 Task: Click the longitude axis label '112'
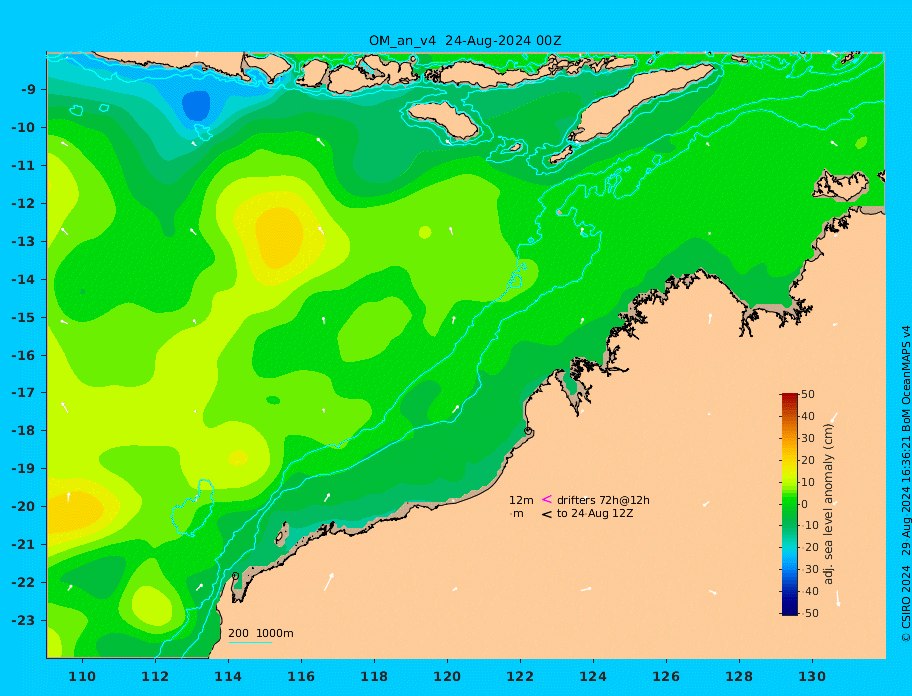(155, 677)
